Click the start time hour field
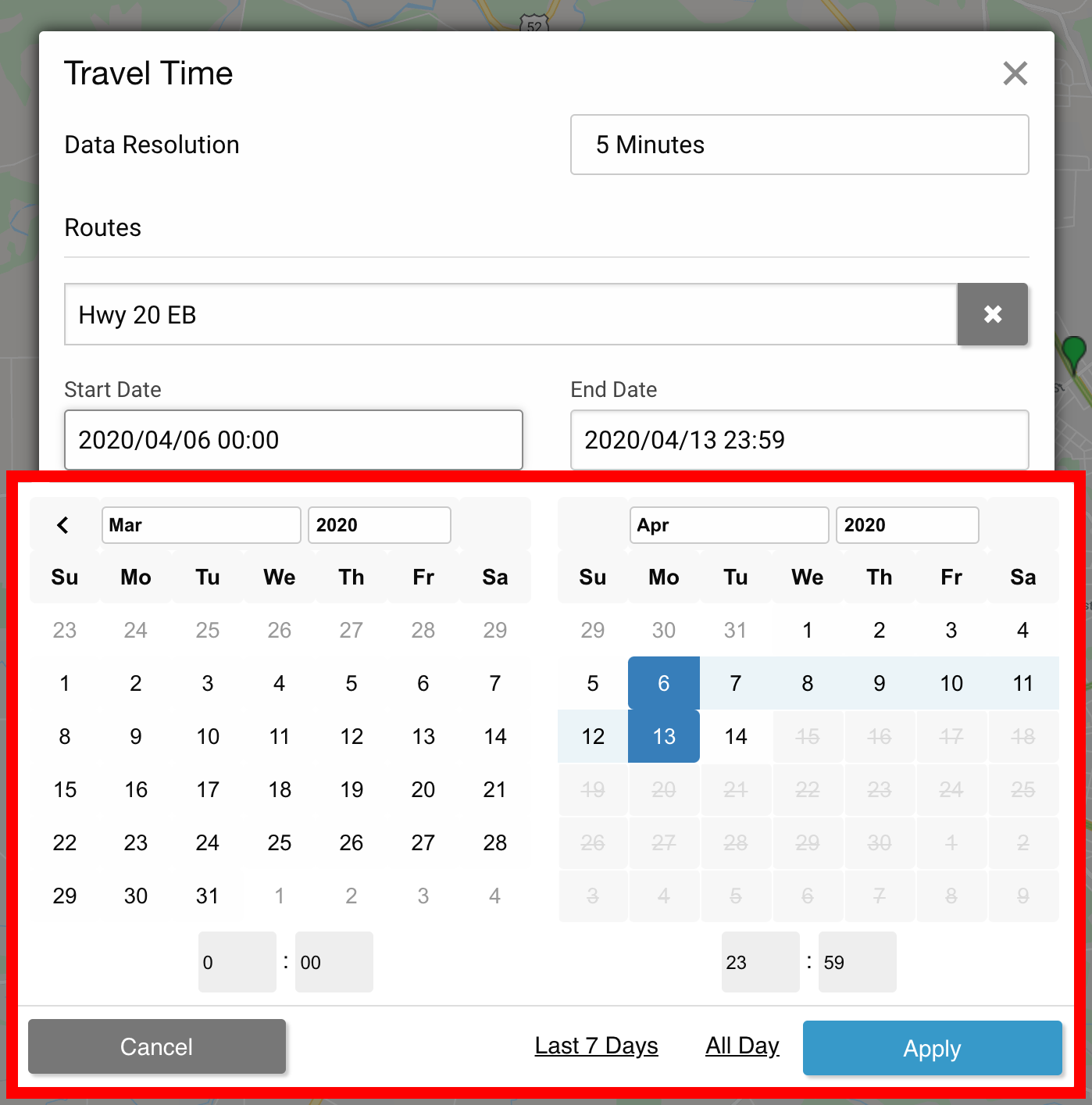1092x1105 pixels. [237, 962]
